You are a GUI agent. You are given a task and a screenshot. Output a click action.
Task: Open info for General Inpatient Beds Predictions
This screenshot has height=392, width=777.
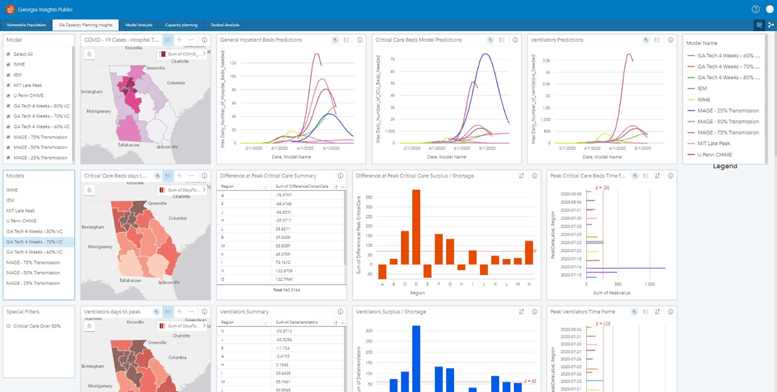click(360, 40)
